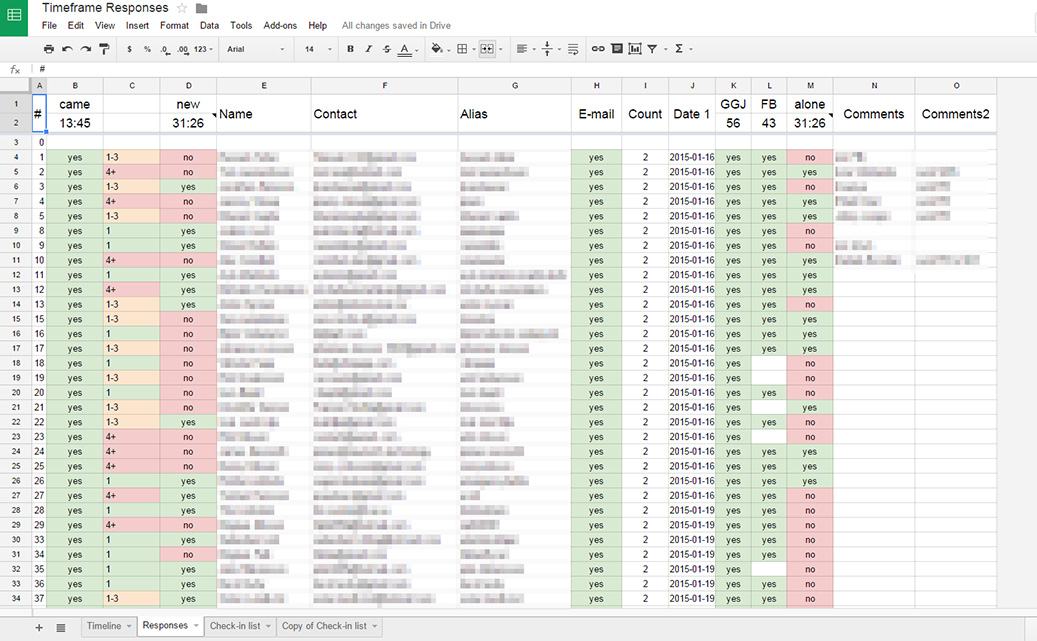Show the all sheets list button
This screenshot has width=1037, height=641.
pos(61,627)
